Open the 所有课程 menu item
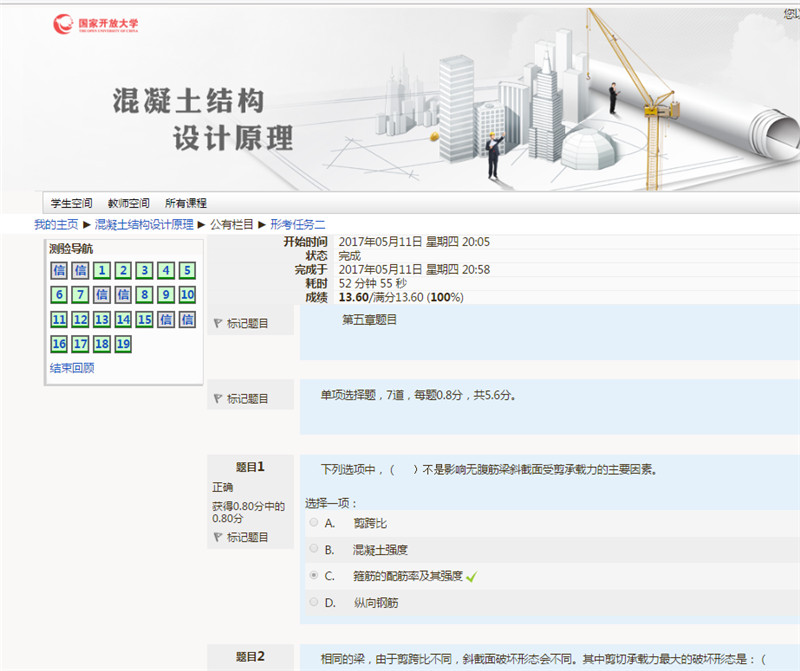 186,203
